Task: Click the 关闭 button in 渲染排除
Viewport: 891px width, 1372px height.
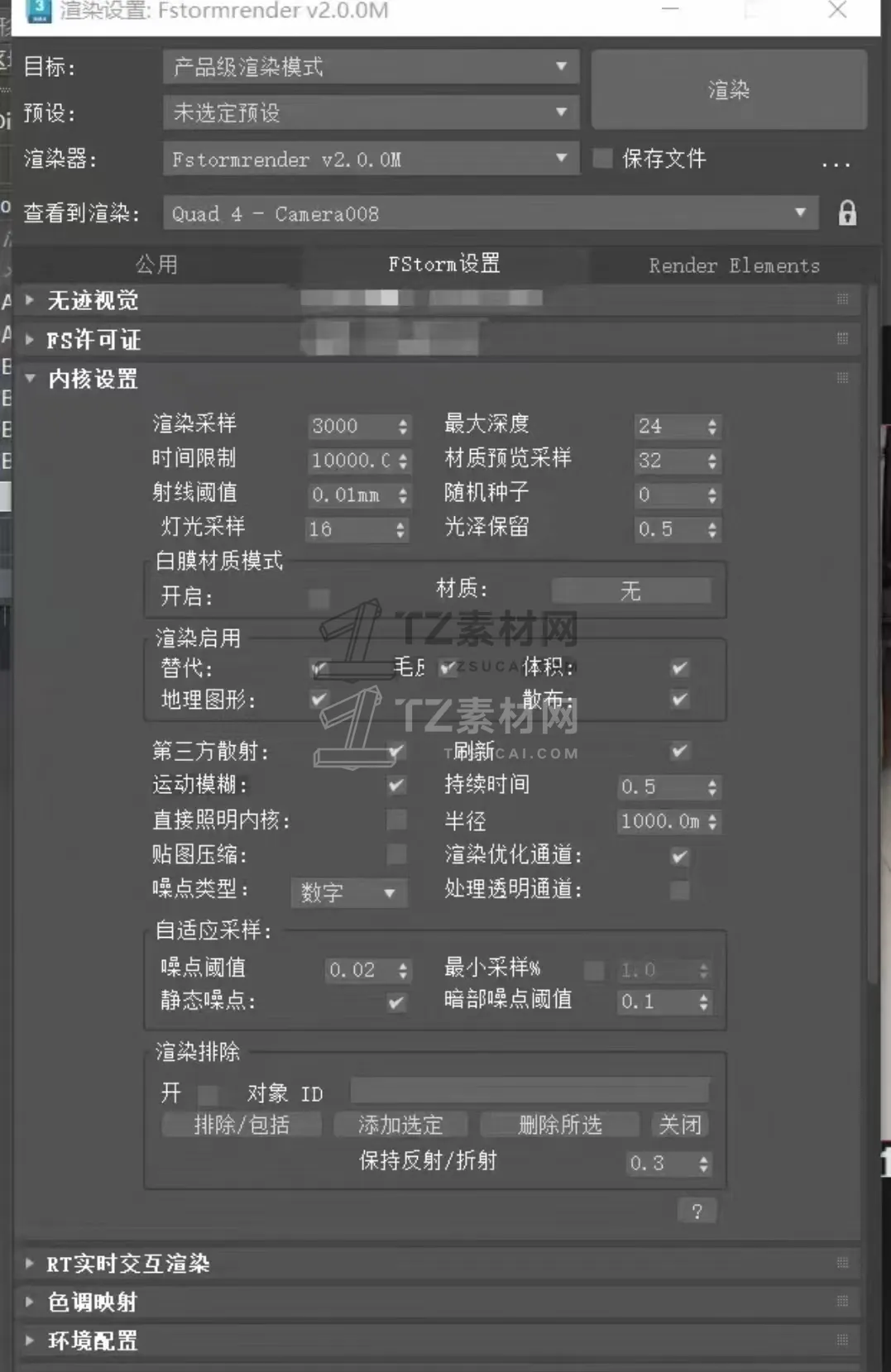Action: tap(679, 1125)
